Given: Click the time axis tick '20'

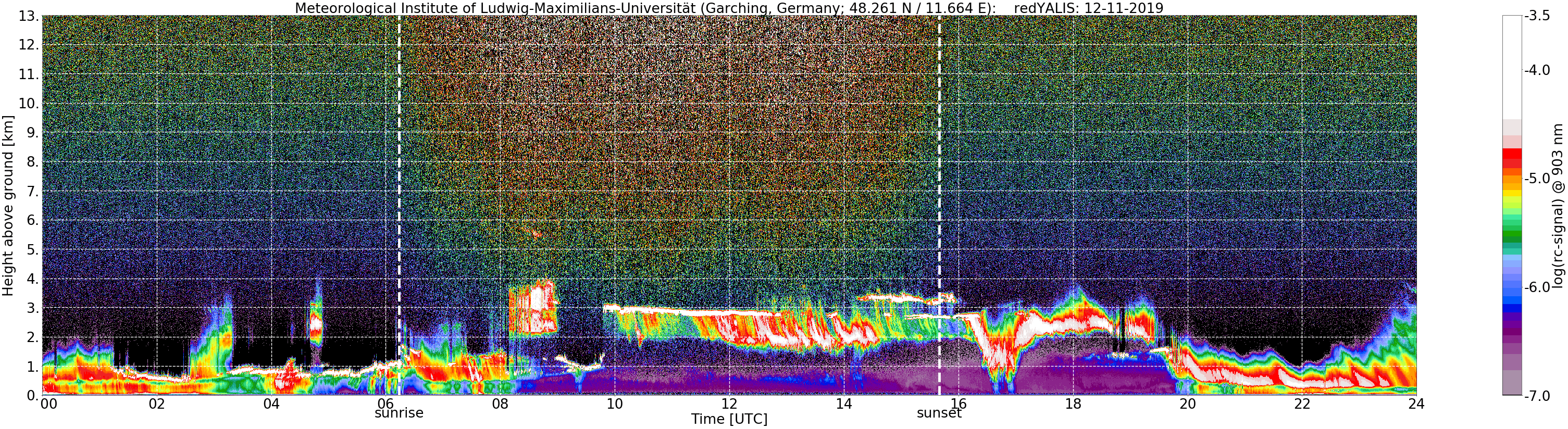Looking at the screenshot, I should [1188, 404].
